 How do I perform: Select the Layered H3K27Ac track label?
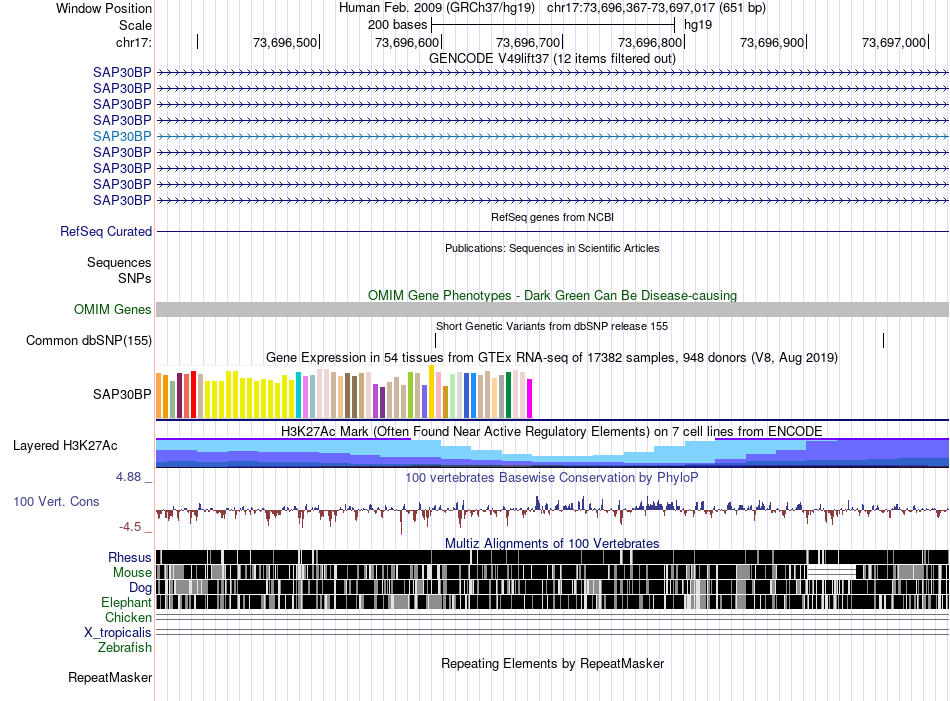(x=65, y=445)
